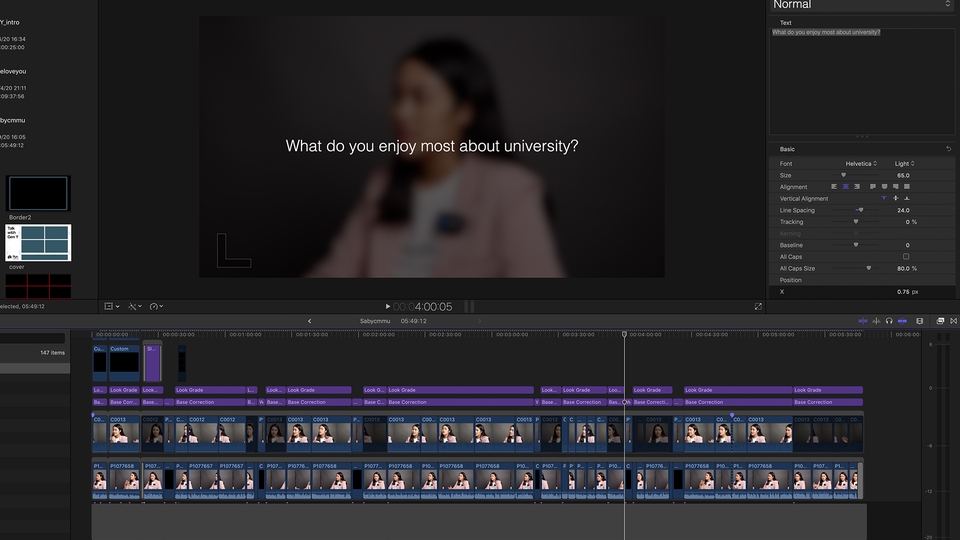The image size is (960, 540).
Task: Select the purple title clip above timeline
Action: [x=152, y=362]
